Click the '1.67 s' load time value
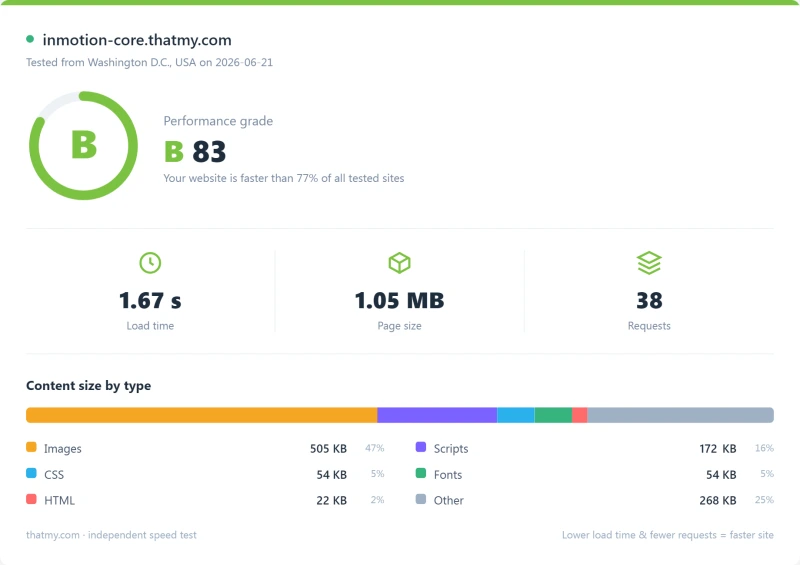 pyautogui.click(x=150, y=301)
